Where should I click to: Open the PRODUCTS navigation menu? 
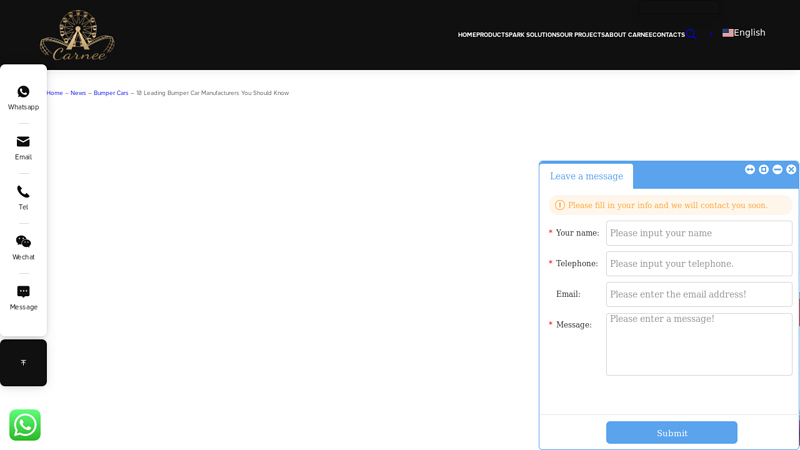(492, 35)
